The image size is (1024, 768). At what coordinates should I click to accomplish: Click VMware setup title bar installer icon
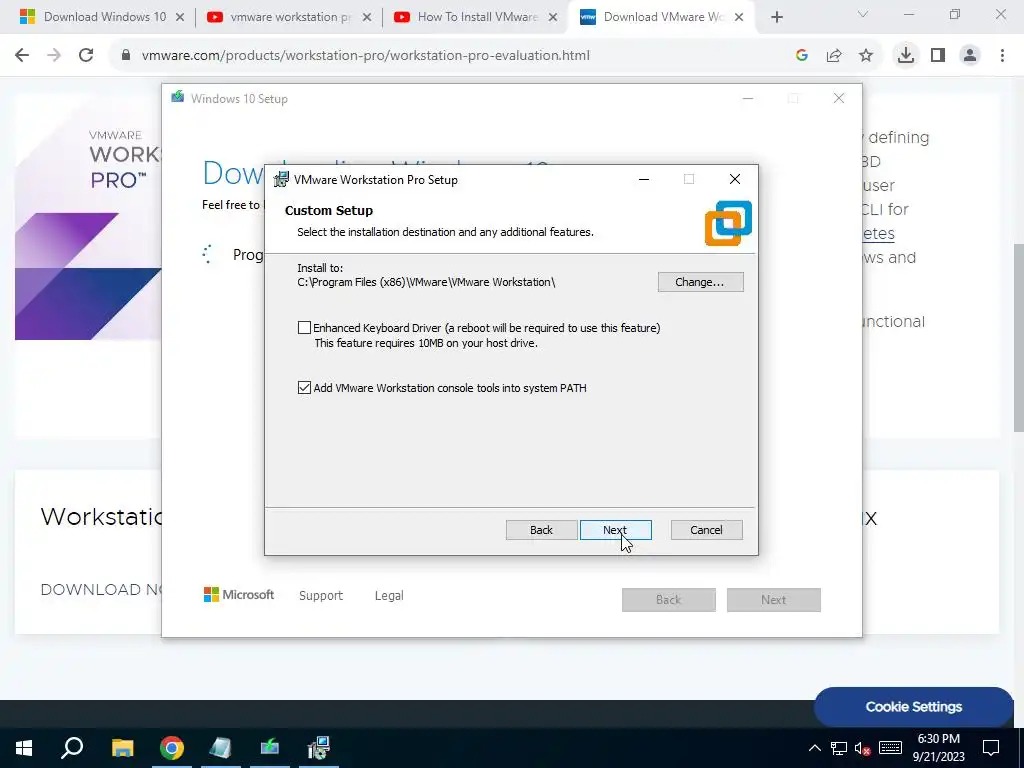pyautogui.click(x=281, y=180)
